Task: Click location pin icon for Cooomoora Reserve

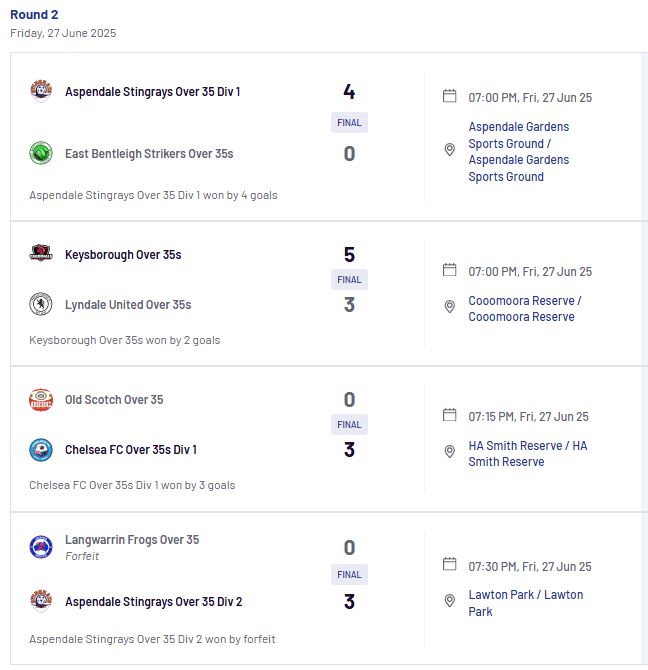Action: tap(449, 306)
